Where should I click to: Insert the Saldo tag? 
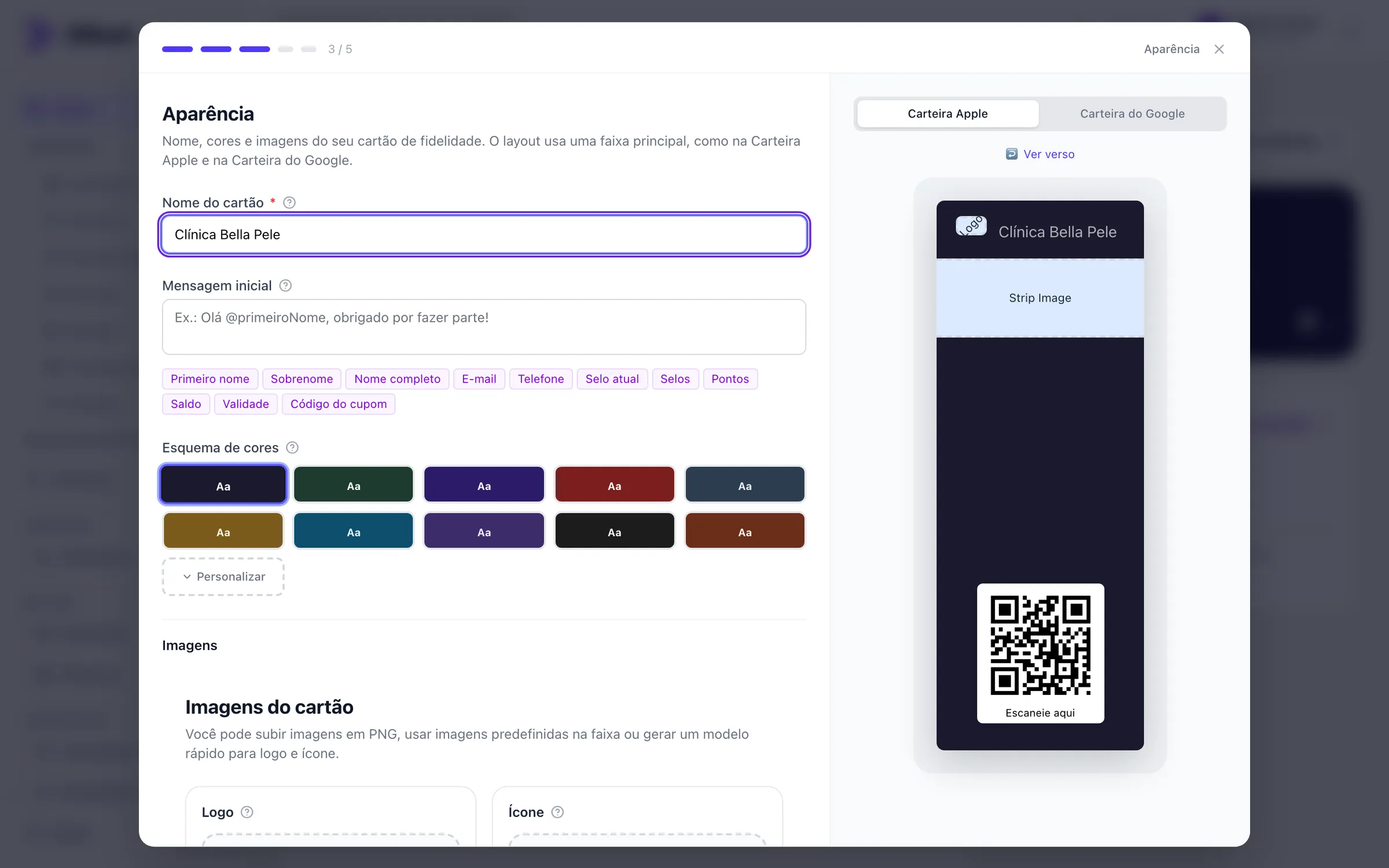pos(186,404)
